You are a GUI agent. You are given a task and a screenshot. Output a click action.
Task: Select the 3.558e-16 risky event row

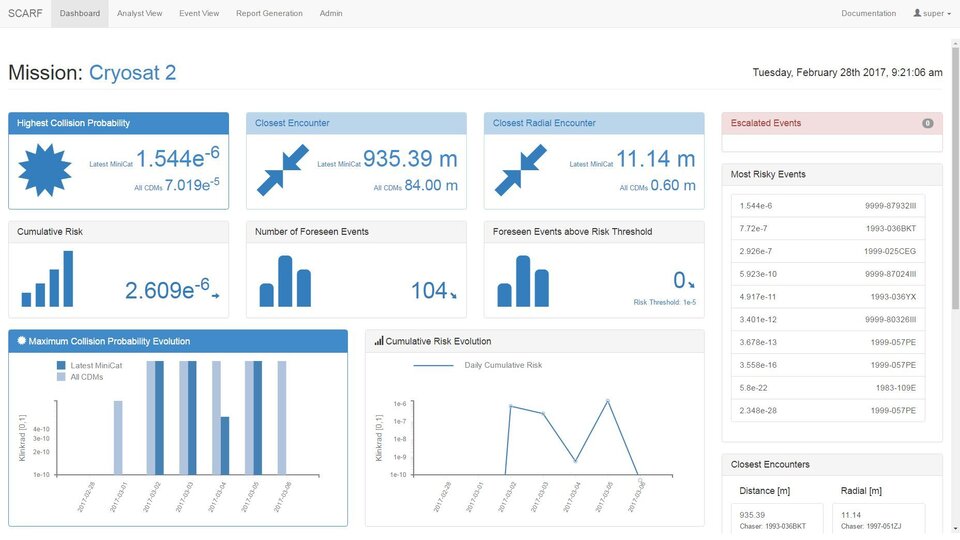point(828,365)
